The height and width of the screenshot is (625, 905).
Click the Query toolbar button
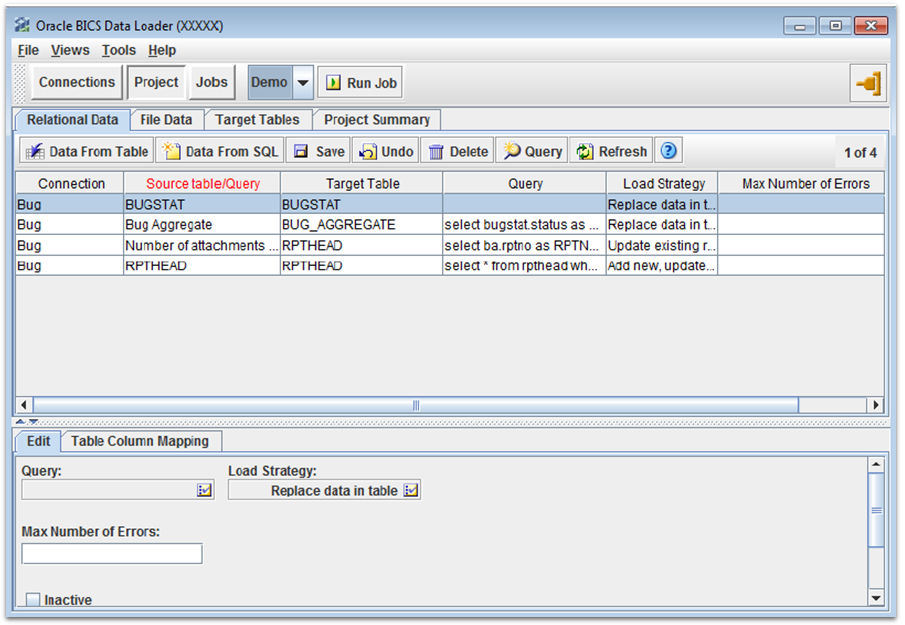point(532,151)
